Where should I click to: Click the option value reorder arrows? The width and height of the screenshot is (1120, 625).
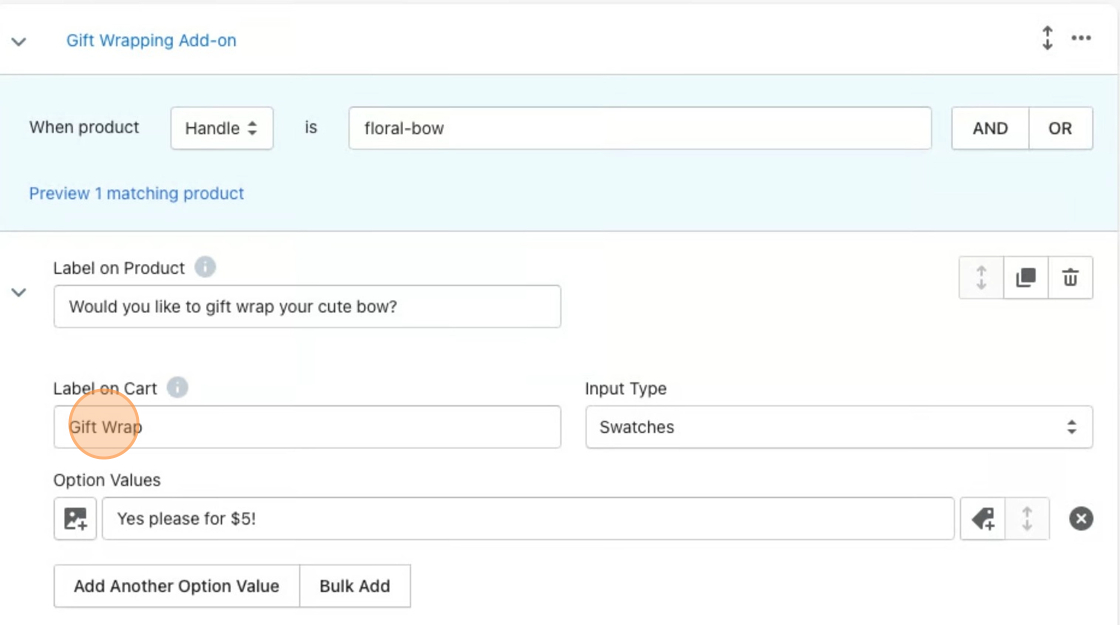coord(1026,518)
